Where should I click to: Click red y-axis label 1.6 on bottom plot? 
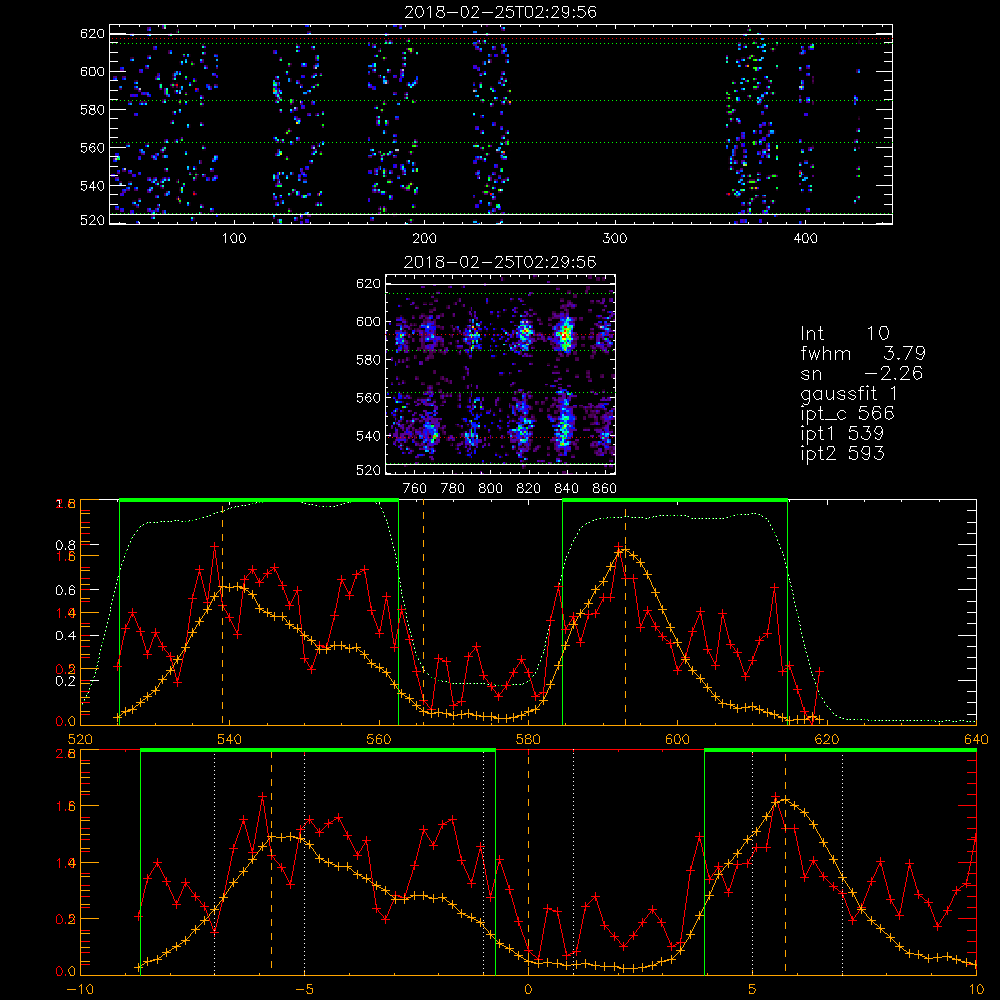(66, 806)
